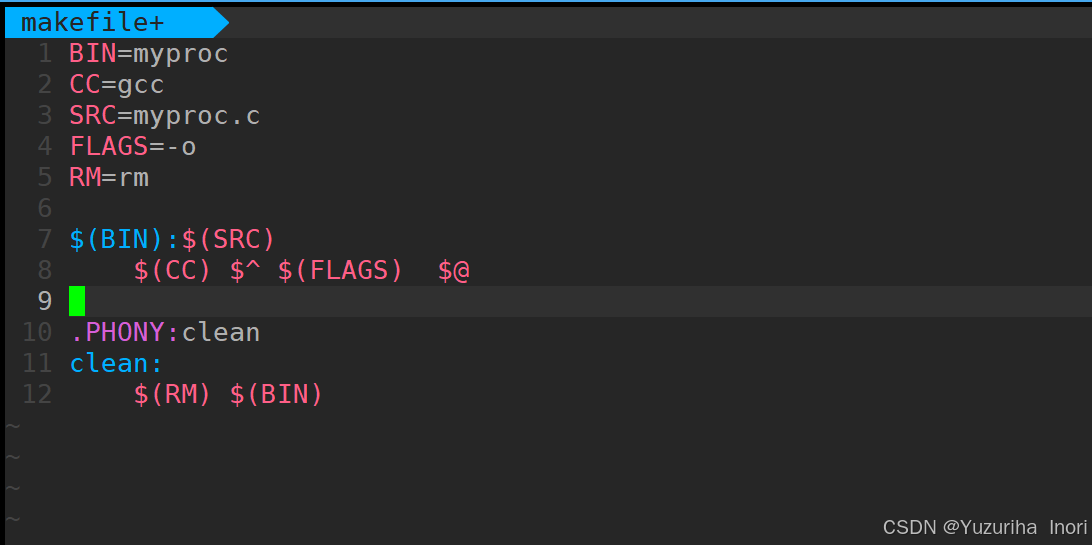The image size is (1092, 545).
Task: Click the $(SRC) dependency on line 7
Action: point(228,239)
